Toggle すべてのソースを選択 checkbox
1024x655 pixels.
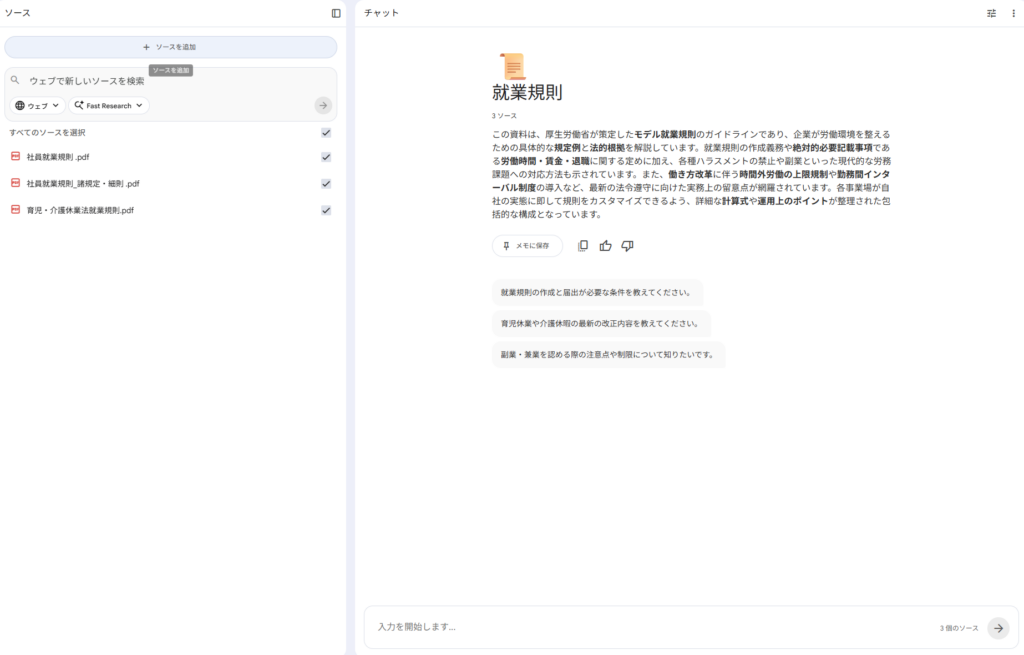pyautogui.click(x=326, y=132)
